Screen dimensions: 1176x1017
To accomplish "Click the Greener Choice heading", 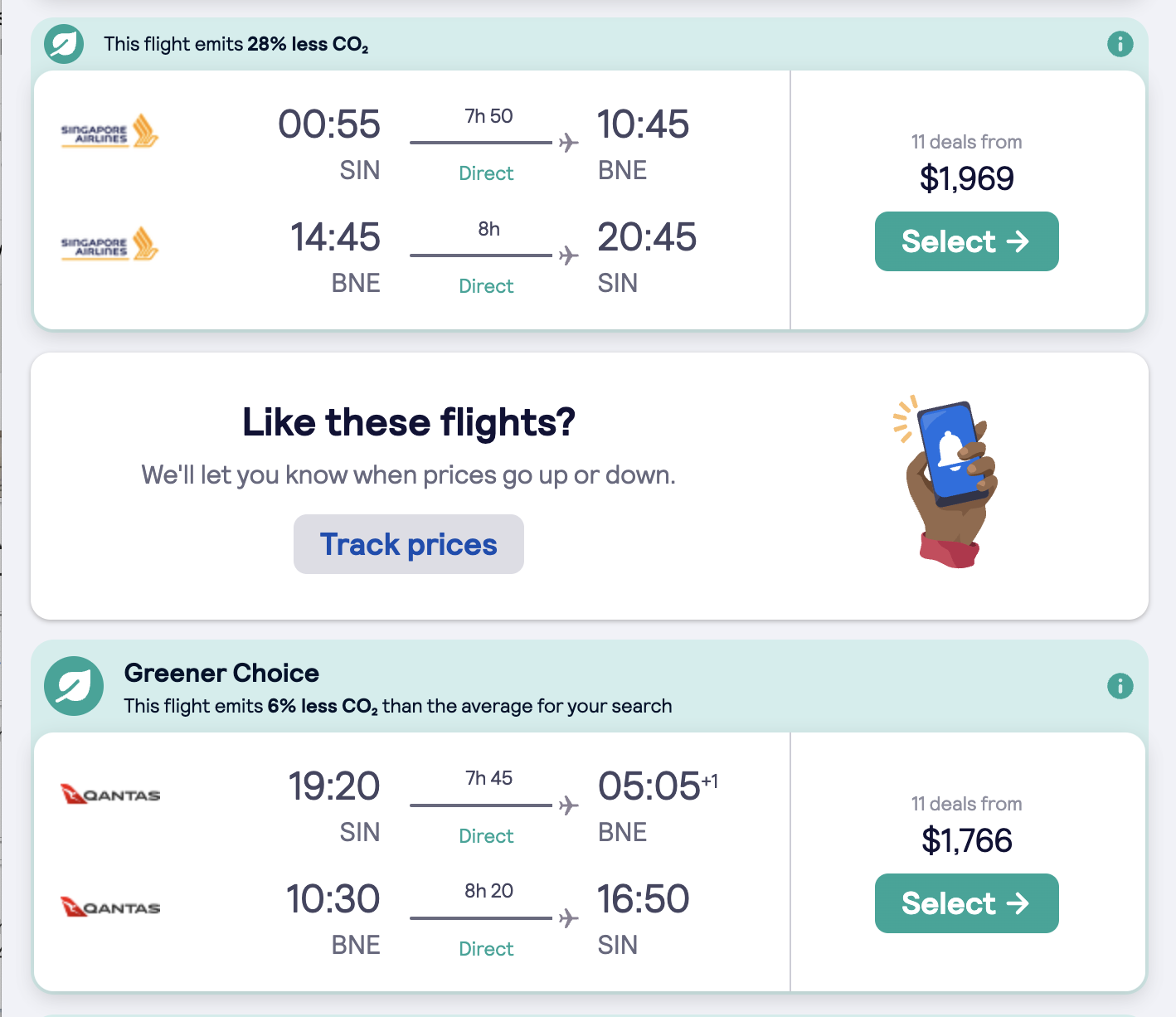I will click(x=221, y=673).
